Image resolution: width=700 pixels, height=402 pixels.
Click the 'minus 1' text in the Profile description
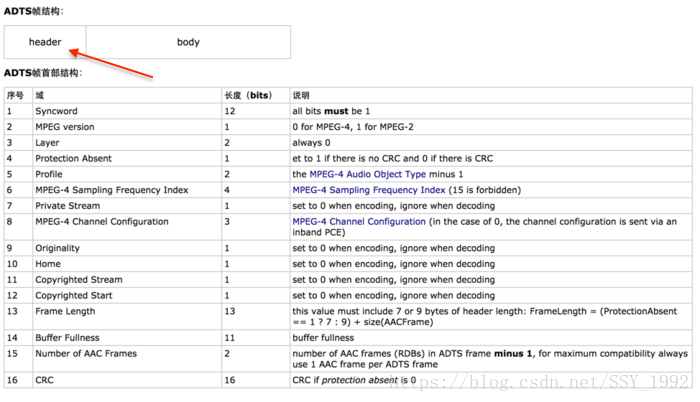click(x=446, y=174)
